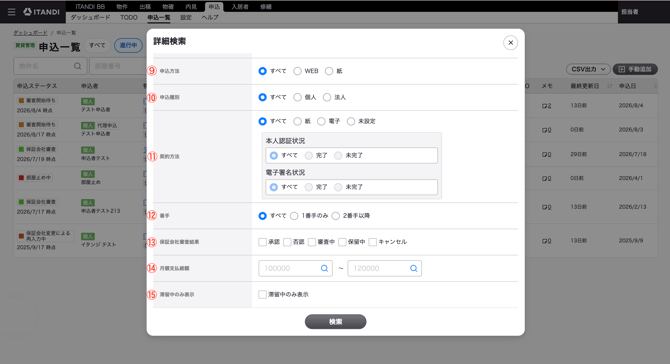
Task: Open the 担当者 menu at top right
Action: (630, 12)
